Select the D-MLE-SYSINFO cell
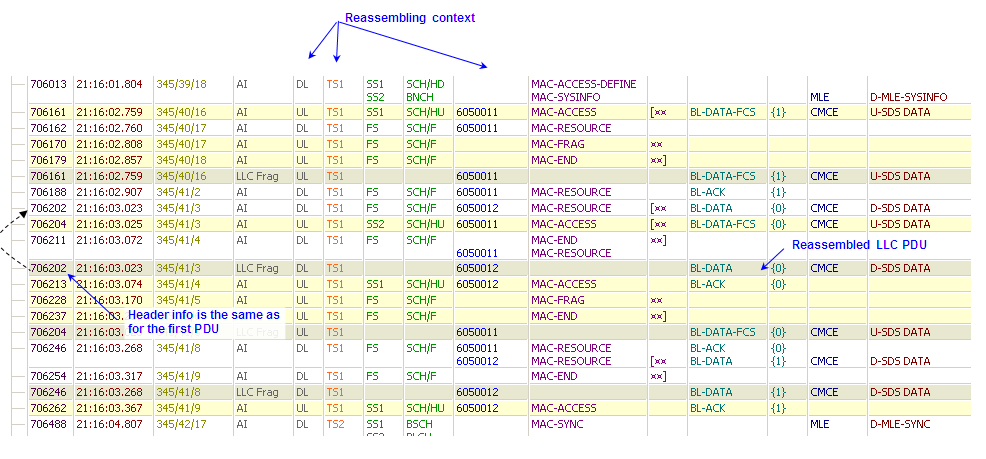The image size is (986, 459). click(907, 97)
